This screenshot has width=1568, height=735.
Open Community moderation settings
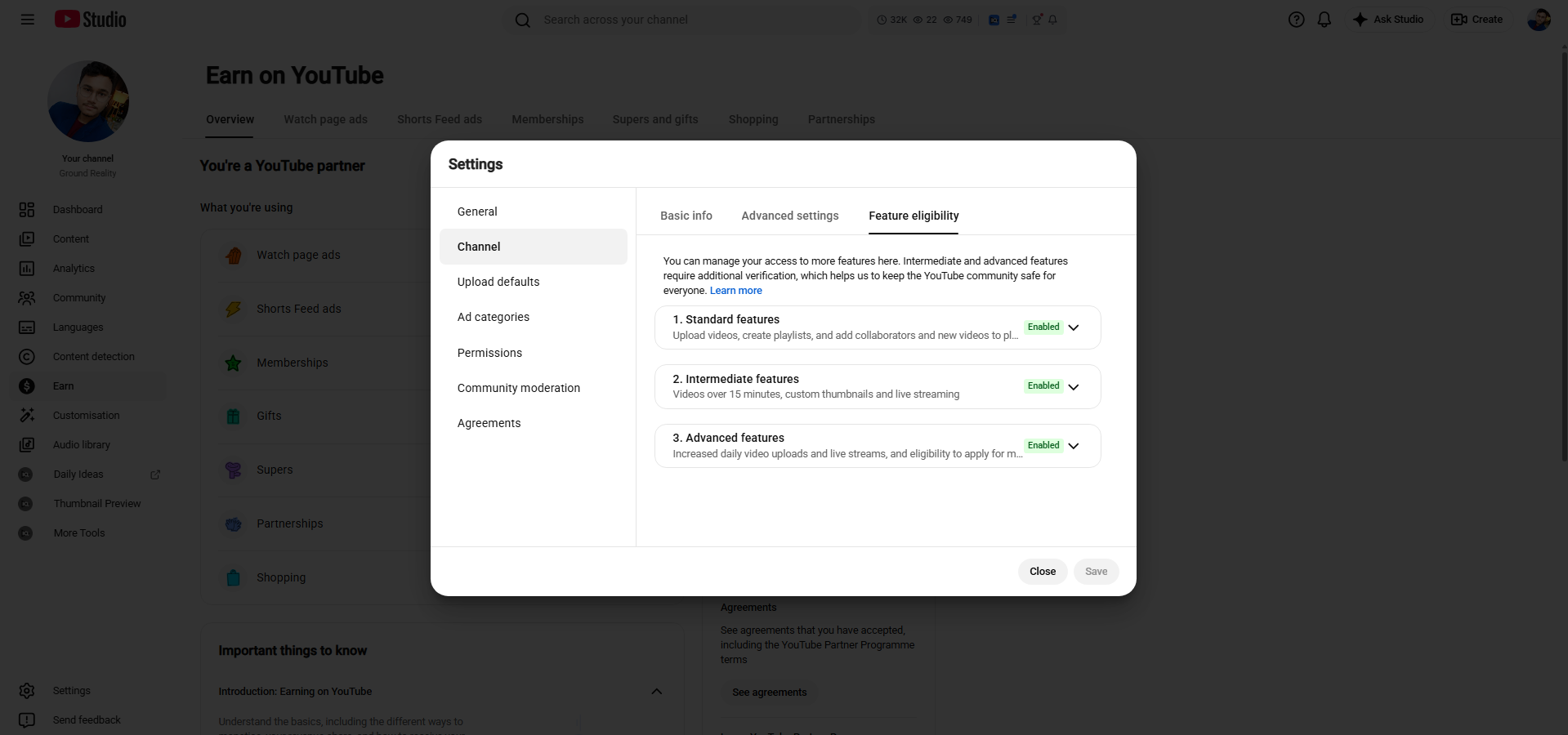(534, 388)
